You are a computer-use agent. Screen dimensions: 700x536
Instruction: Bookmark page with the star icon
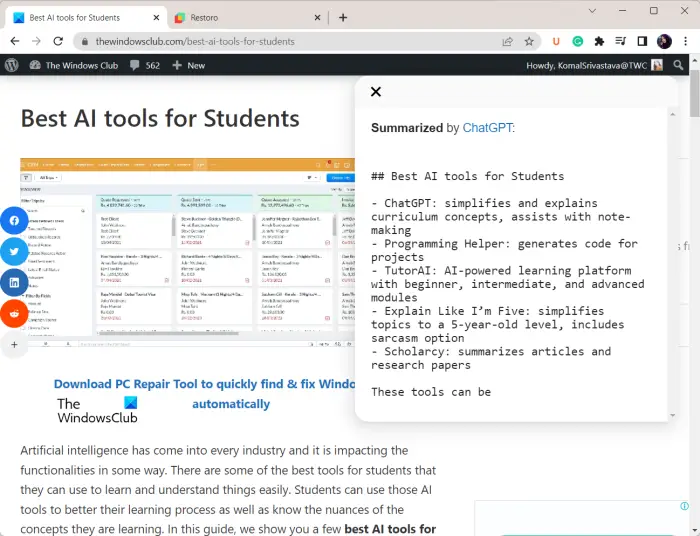click(x=529, y=42)
